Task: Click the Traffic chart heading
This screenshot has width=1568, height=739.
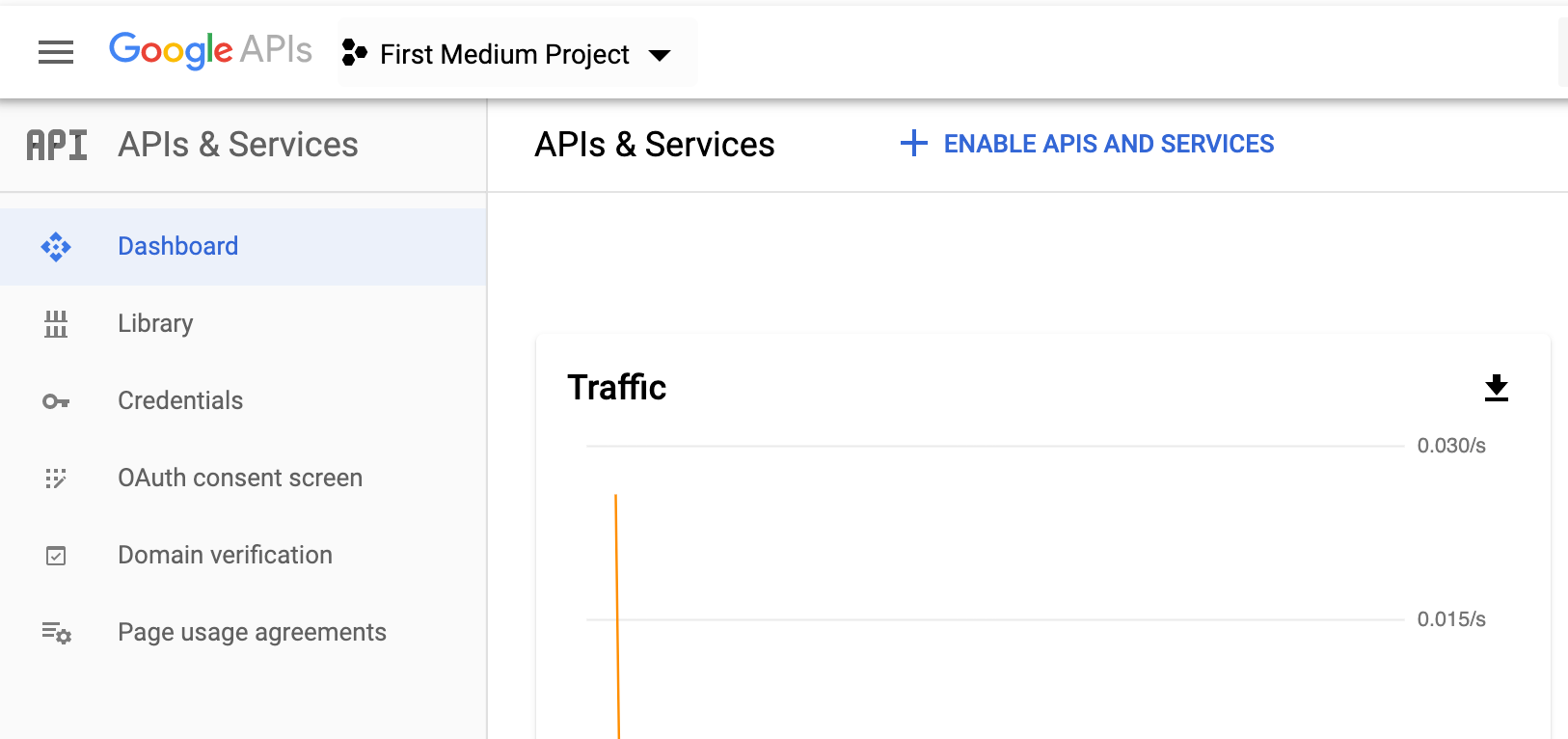Action: tap(617, 387)
